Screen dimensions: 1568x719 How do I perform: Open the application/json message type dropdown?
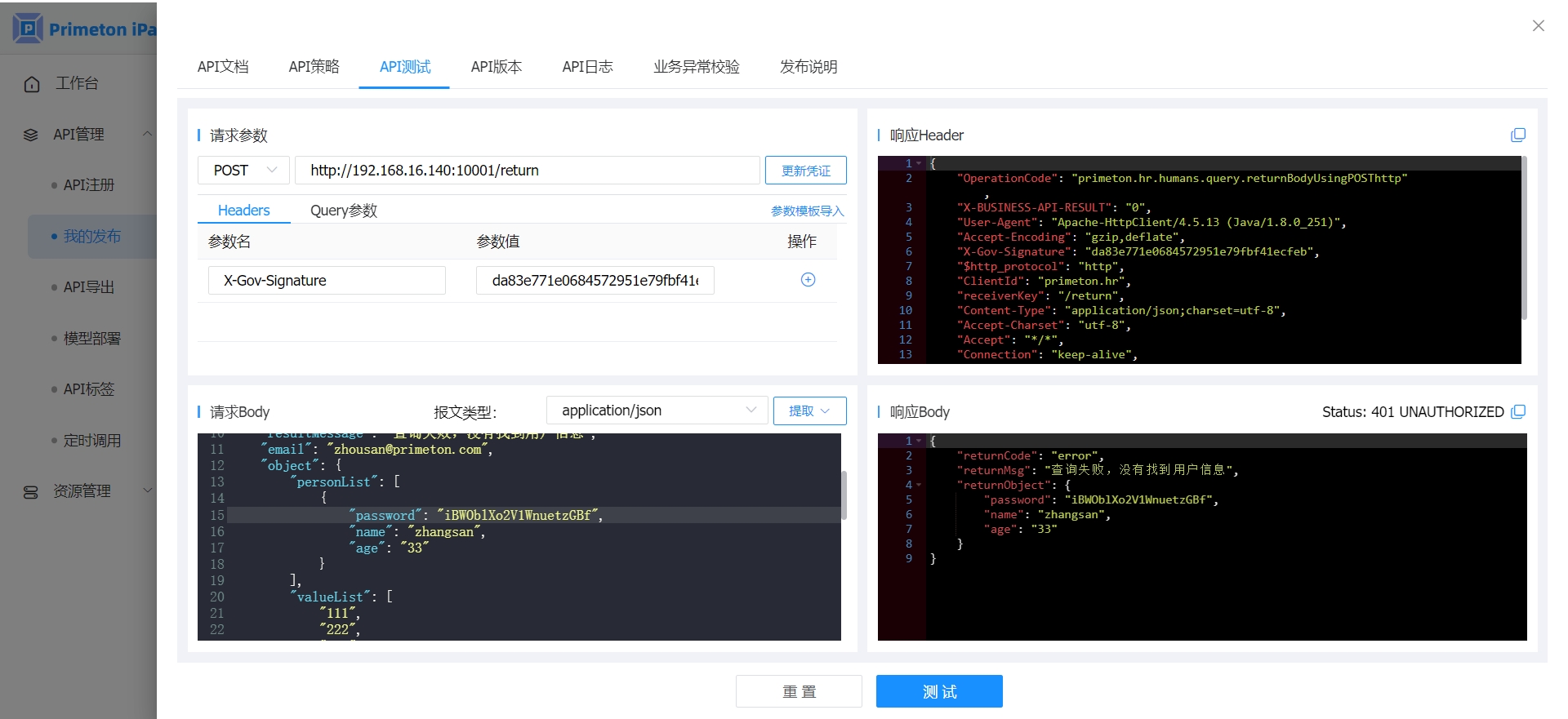pyautogui.click(x=657, y=410)
